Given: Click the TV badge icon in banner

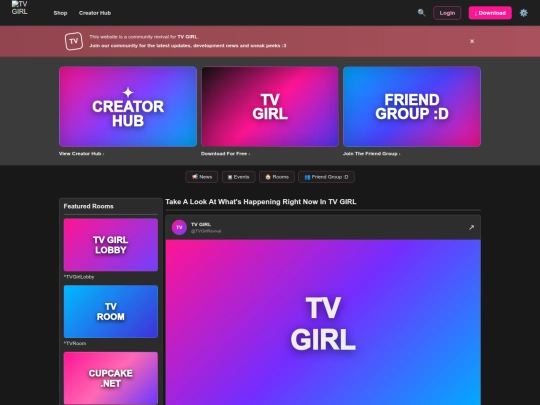Looking at the screenshot, I should (74, 41).
